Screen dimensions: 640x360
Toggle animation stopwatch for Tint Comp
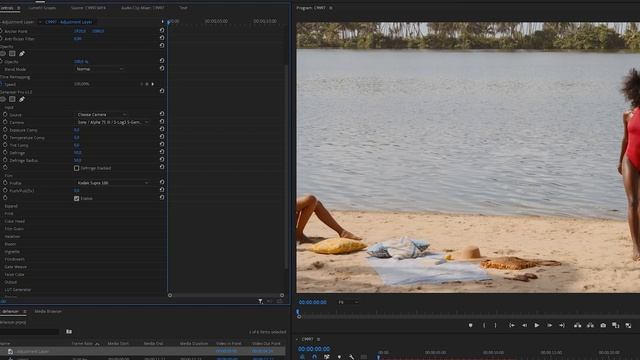point(5,144)
